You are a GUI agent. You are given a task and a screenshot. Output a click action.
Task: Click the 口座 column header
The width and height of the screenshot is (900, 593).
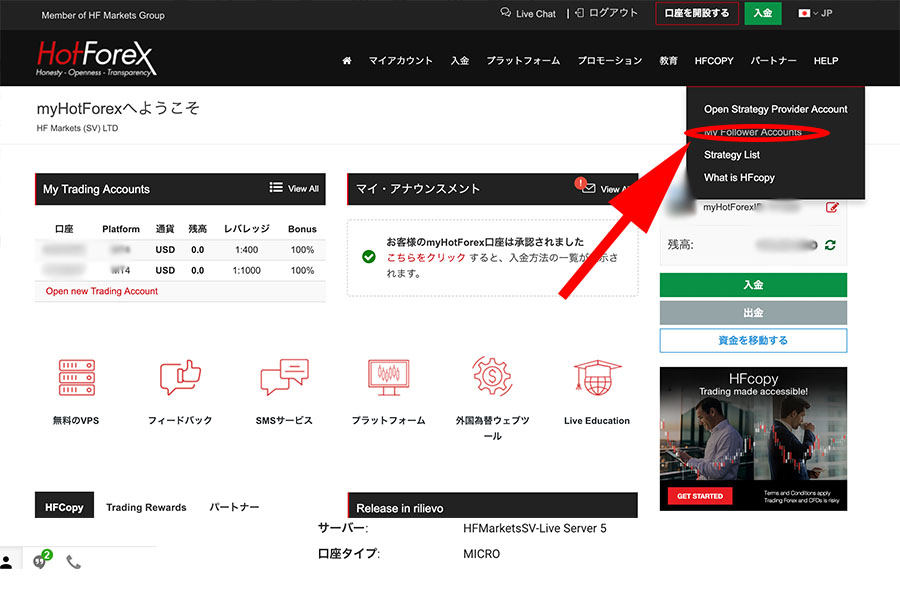click(64, 229)
